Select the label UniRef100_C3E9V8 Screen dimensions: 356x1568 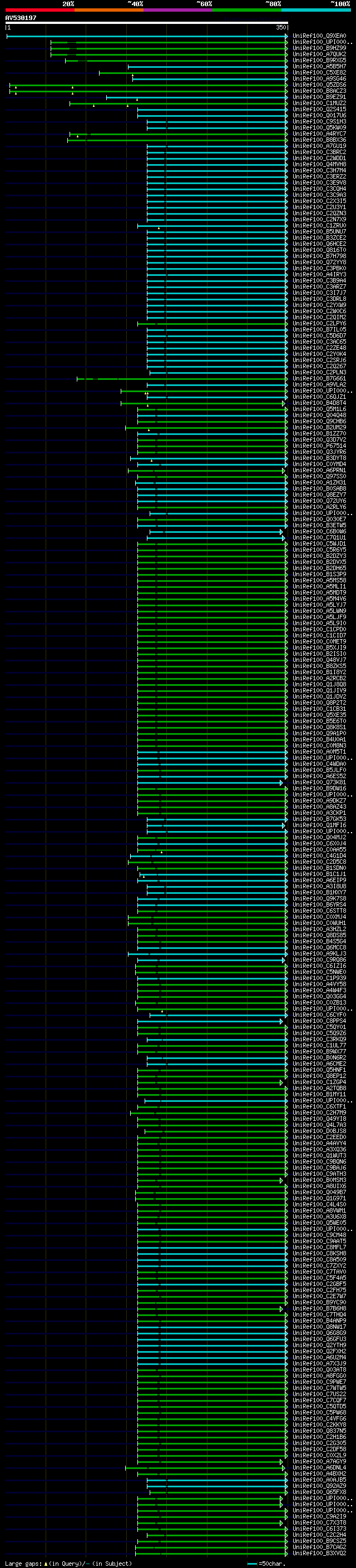click(319, 182)
